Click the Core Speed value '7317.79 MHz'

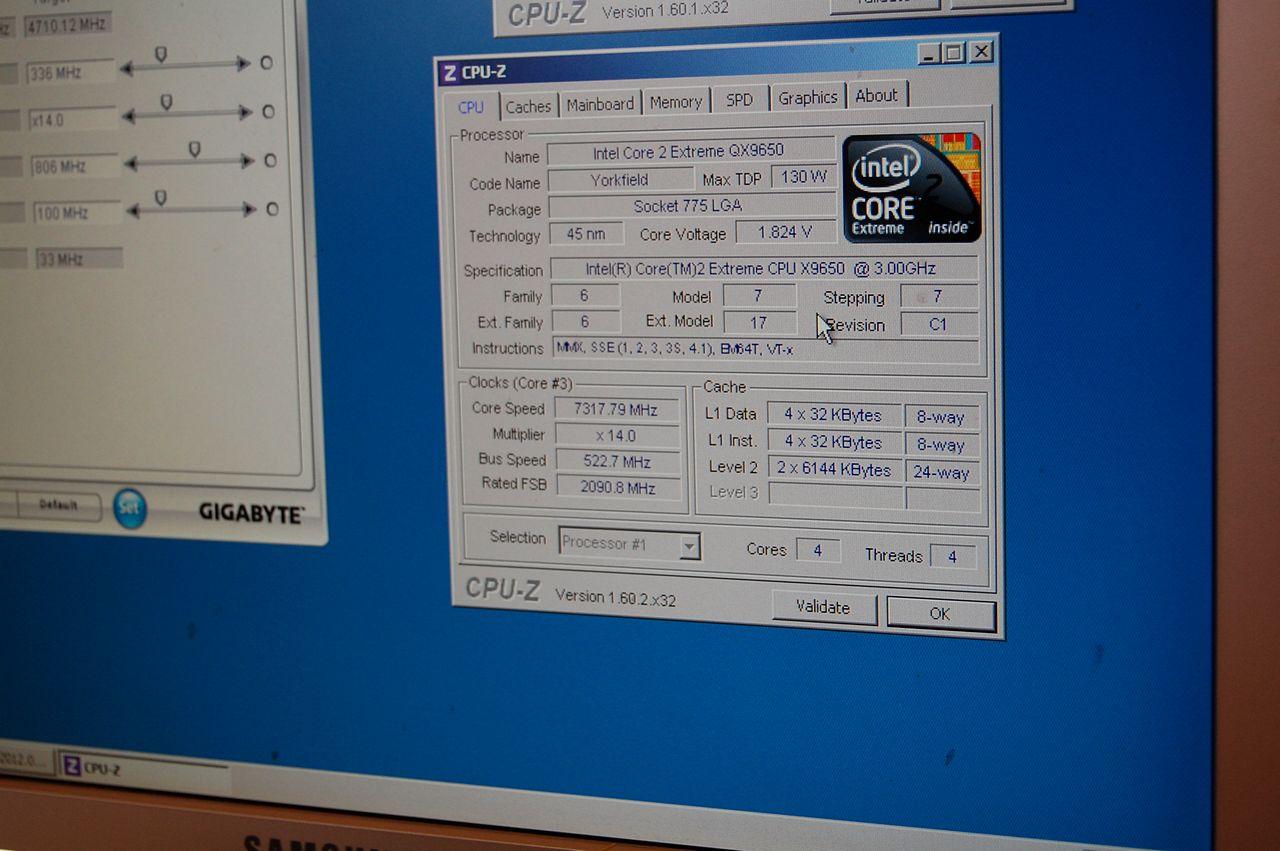pyautogui.click(x=617, y=410)
